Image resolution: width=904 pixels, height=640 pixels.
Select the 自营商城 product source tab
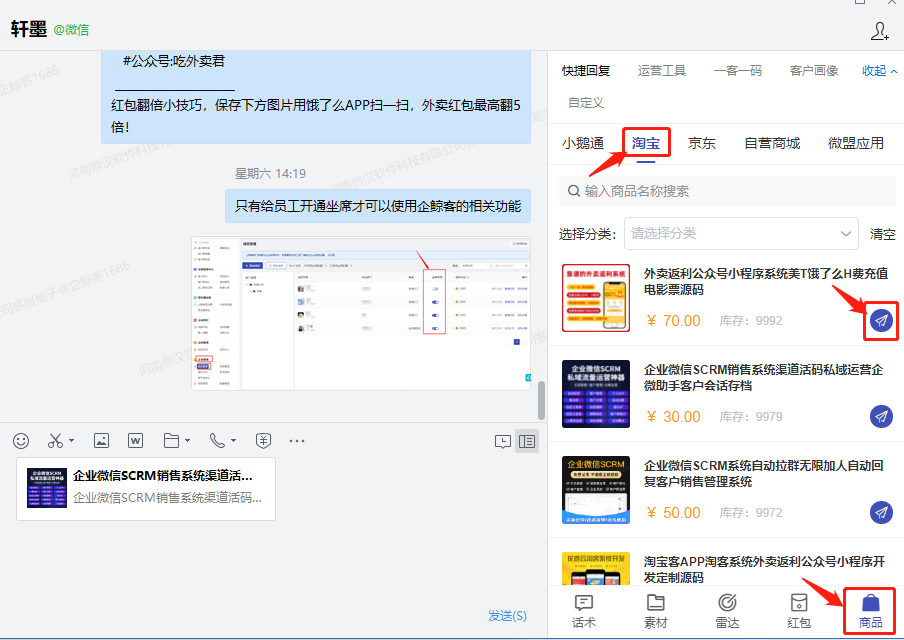(x=772, y=143)
